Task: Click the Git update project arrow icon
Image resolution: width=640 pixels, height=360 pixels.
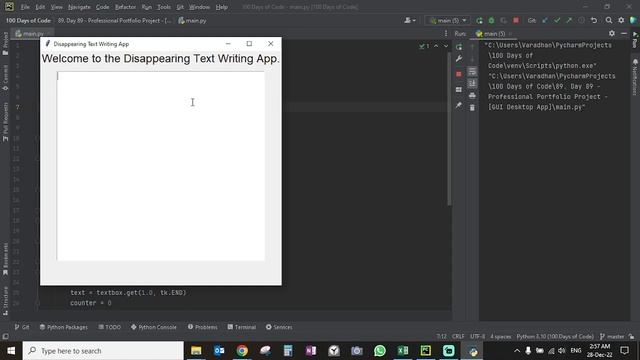Action: pyautogui.click(x=545, y=20)
